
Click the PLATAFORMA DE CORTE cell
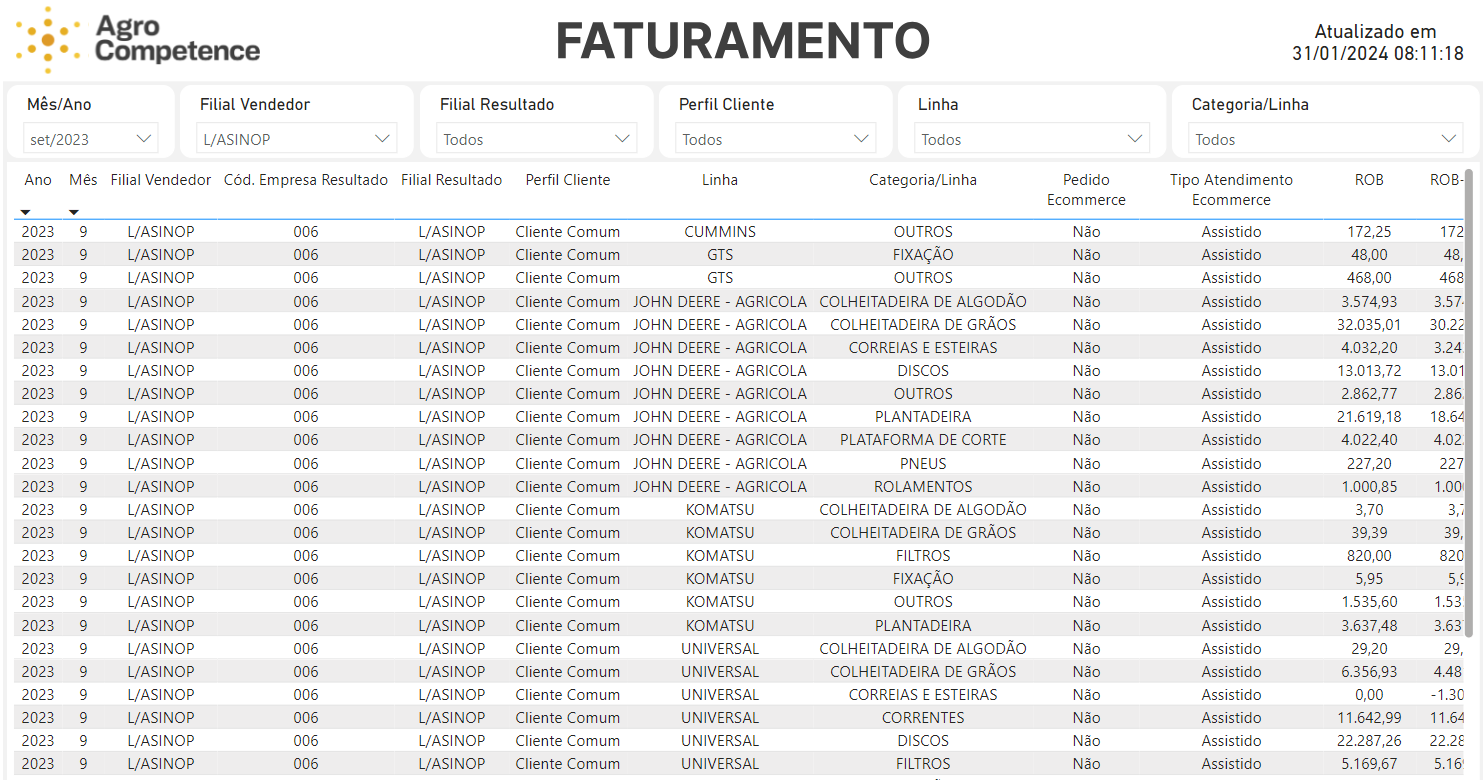(x=923, y=440)
